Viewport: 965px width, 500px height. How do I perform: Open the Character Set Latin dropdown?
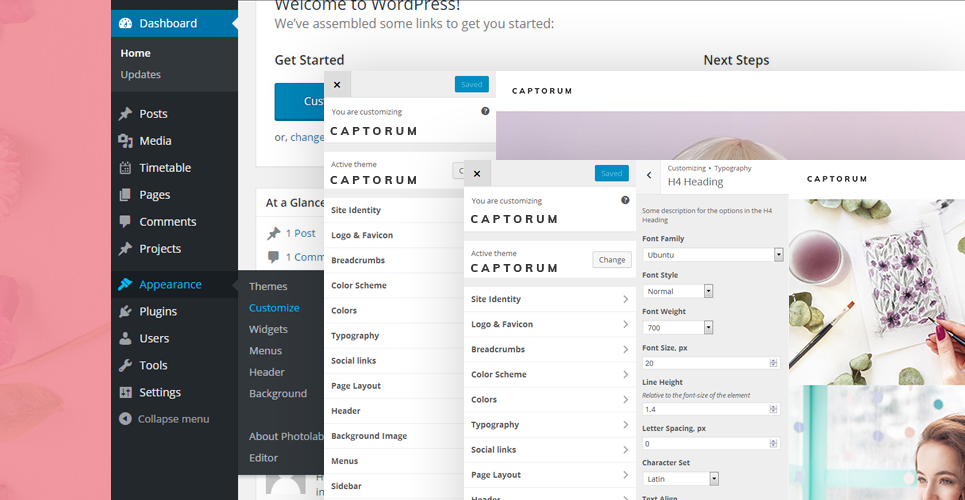click(680, 478)
